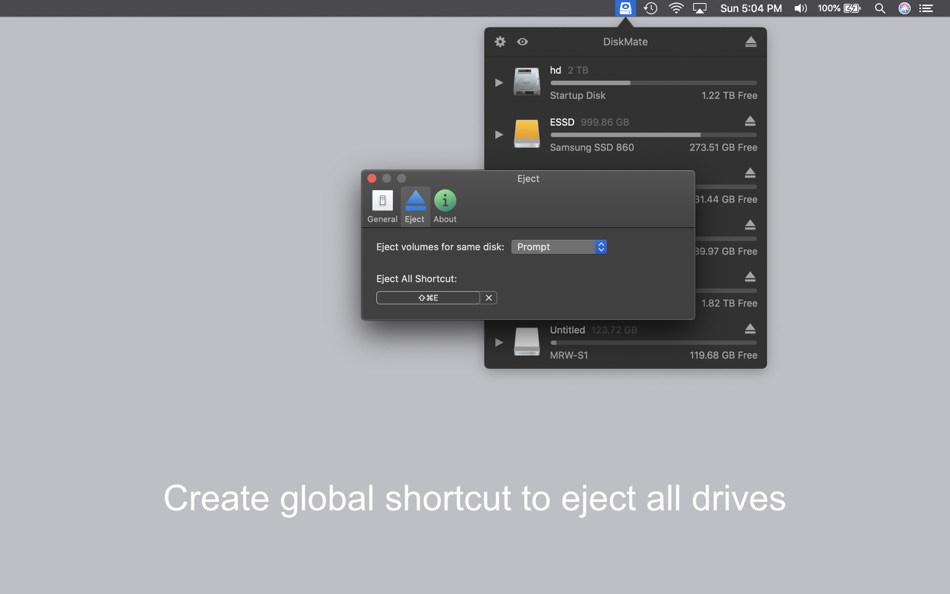This screenshot has width=950, height=594.
Task: Click the Untitled usage progress bar
Action: tap(653, 342)
